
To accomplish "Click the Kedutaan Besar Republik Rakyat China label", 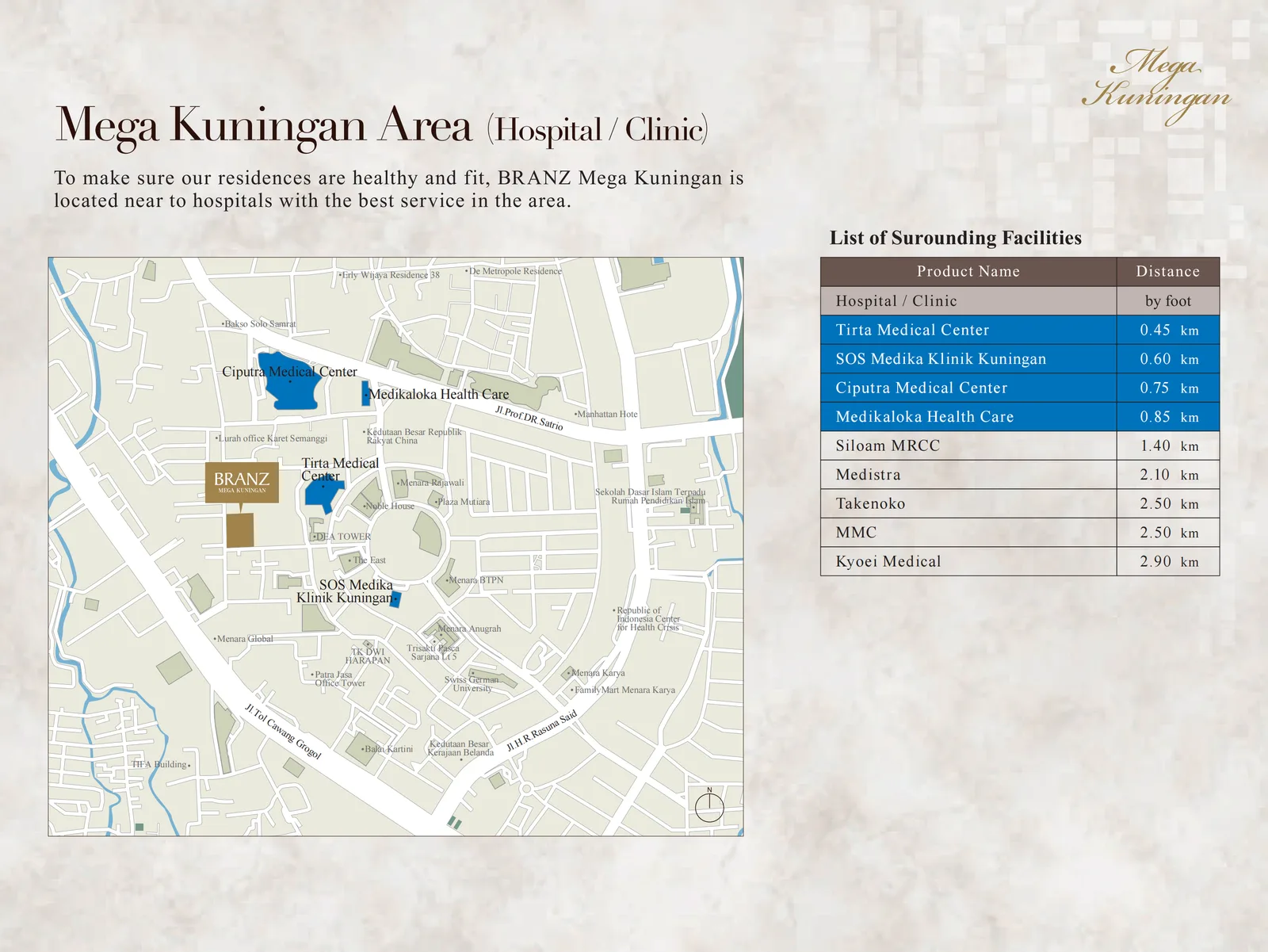I will 412,437.
